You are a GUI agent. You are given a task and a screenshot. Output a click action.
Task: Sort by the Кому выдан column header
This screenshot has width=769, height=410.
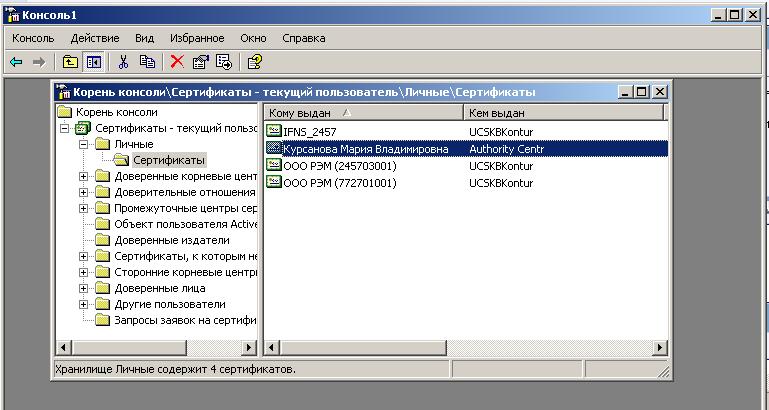[363, 113]
